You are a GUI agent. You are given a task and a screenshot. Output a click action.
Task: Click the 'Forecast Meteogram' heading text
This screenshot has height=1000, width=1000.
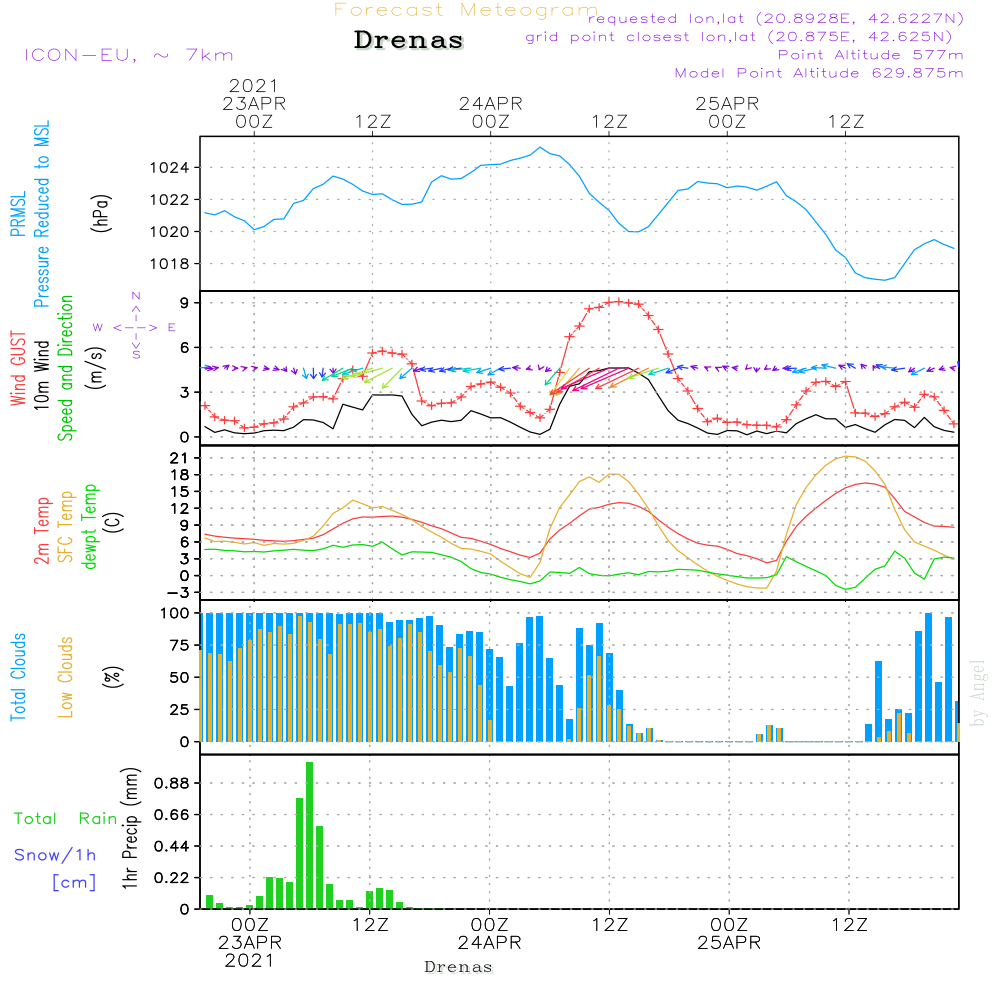(466, 10)
